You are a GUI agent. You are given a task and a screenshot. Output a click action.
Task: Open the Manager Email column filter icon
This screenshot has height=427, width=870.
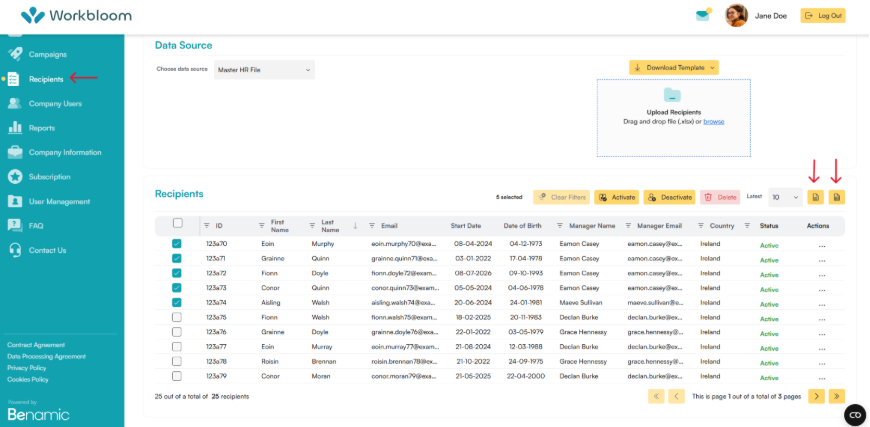(628, 226)
